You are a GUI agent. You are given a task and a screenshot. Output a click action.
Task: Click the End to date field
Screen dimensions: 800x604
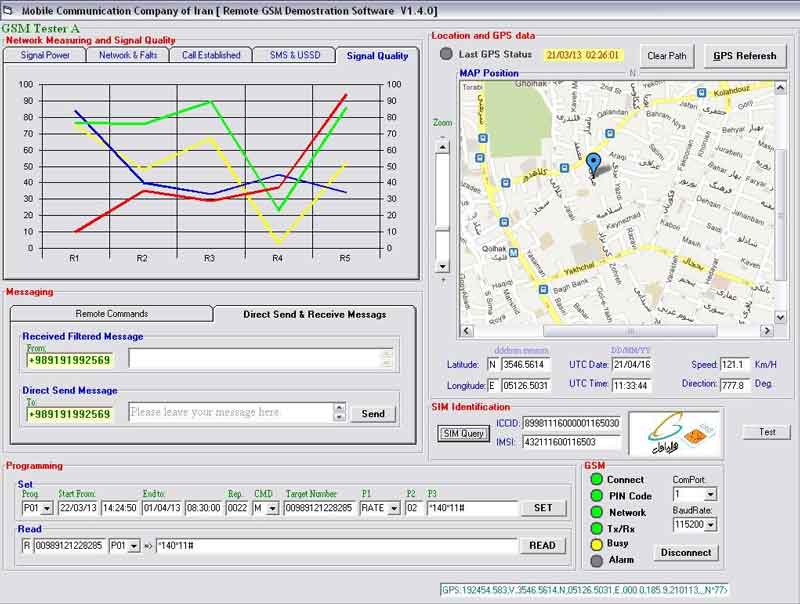162,508
